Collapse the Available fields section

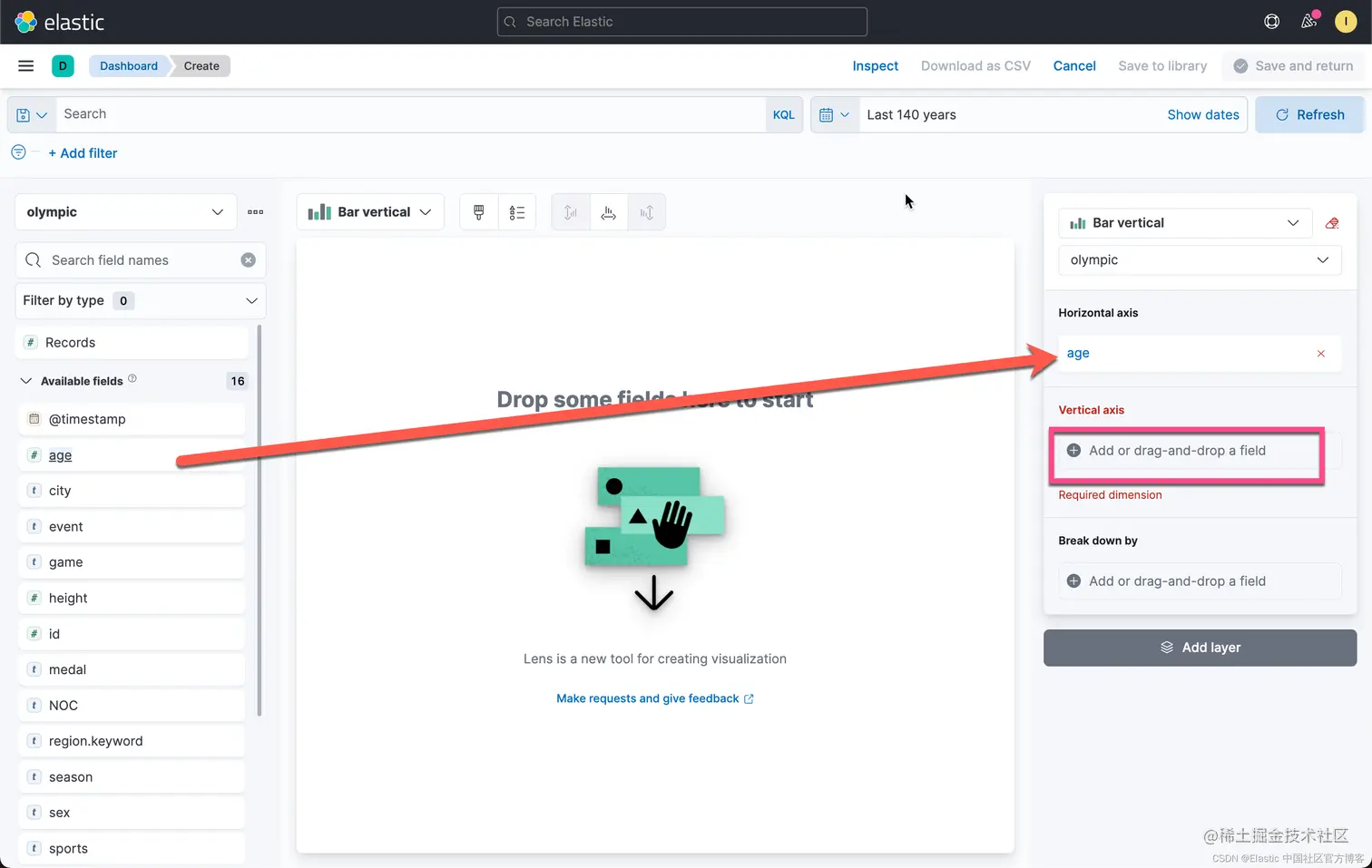[x=25, y=381]
